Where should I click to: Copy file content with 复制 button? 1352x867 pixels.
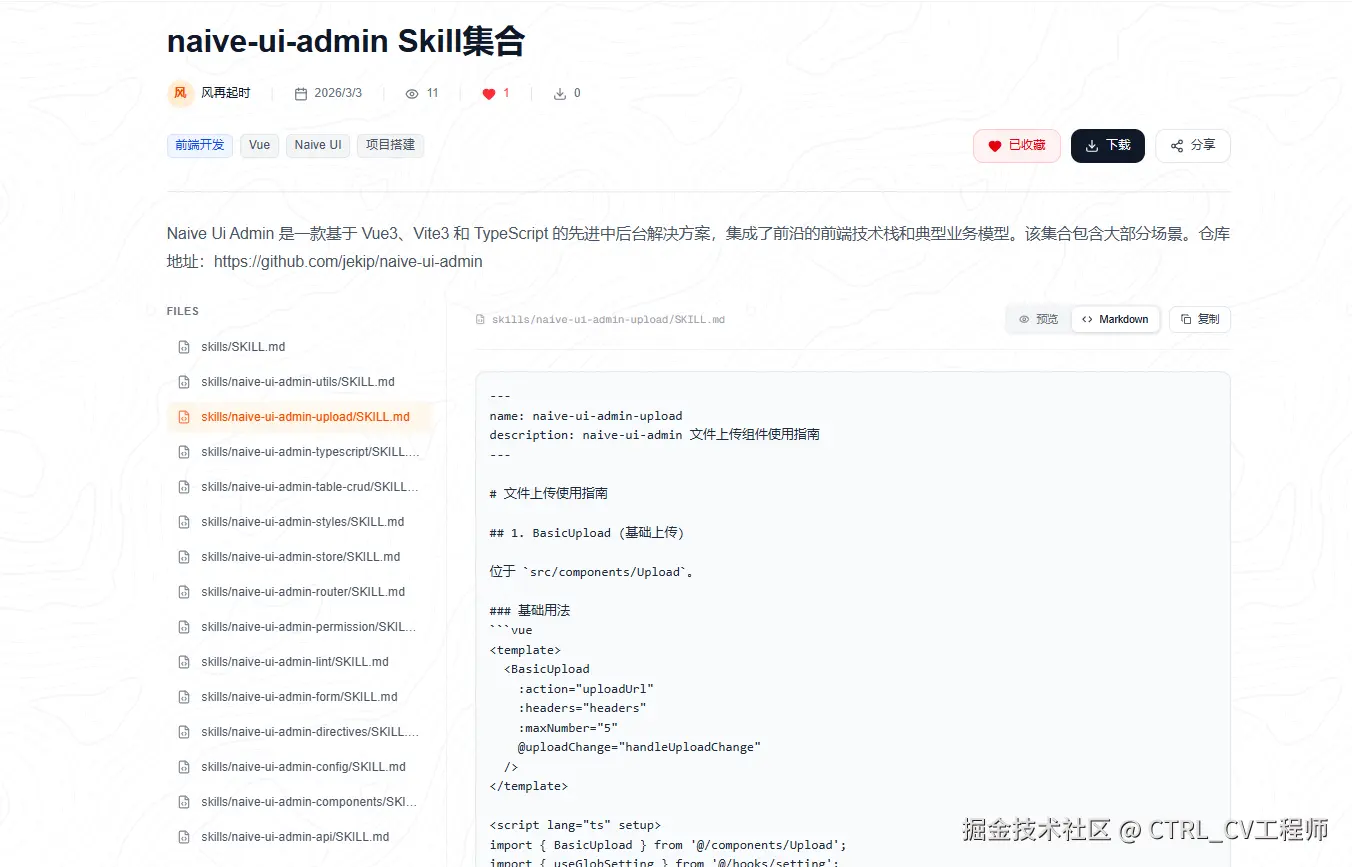coord(1200,320)
